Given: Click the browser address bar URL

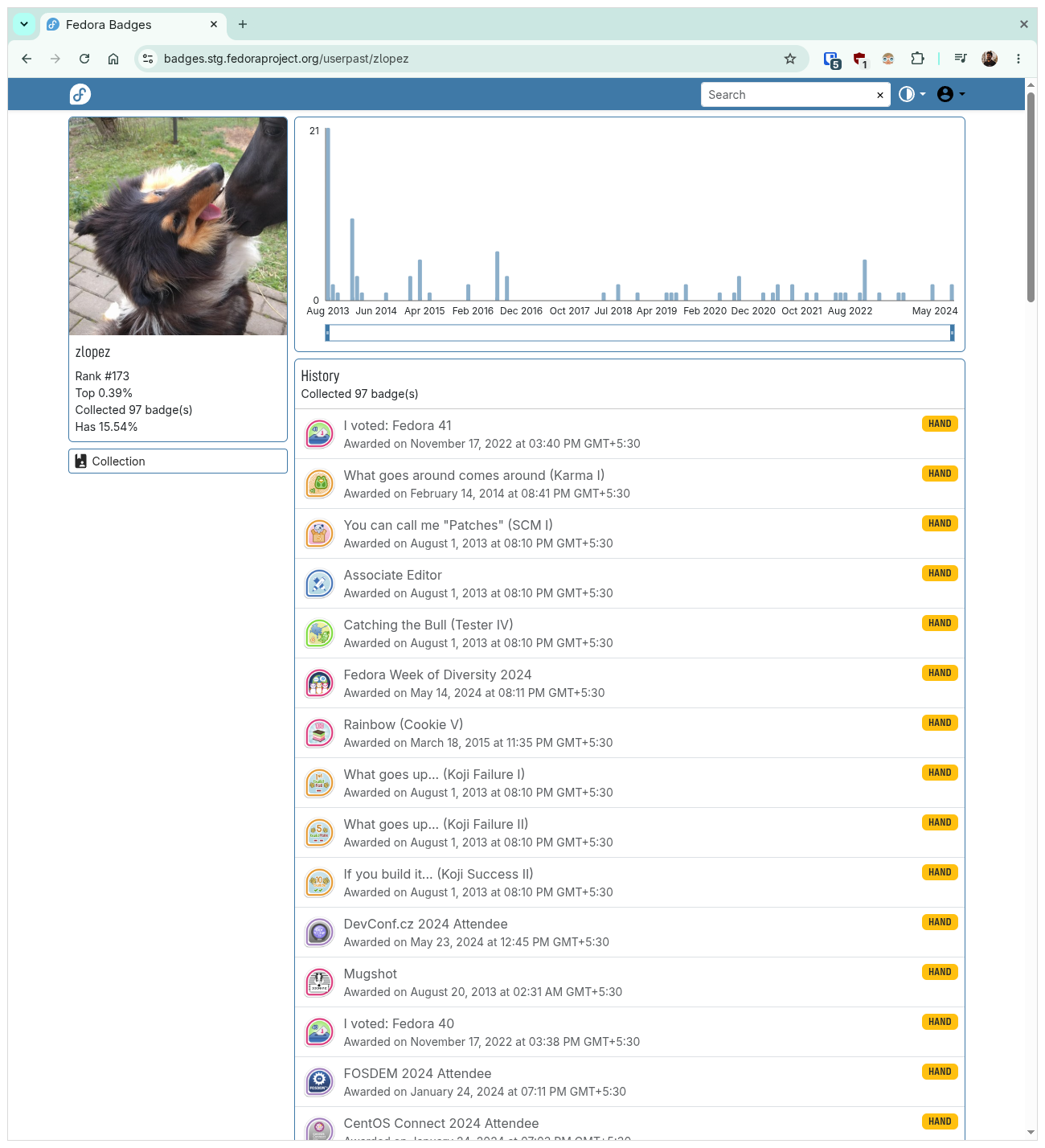Looking at the screenshot, I should pyautogui.click(x=286, y=59).
